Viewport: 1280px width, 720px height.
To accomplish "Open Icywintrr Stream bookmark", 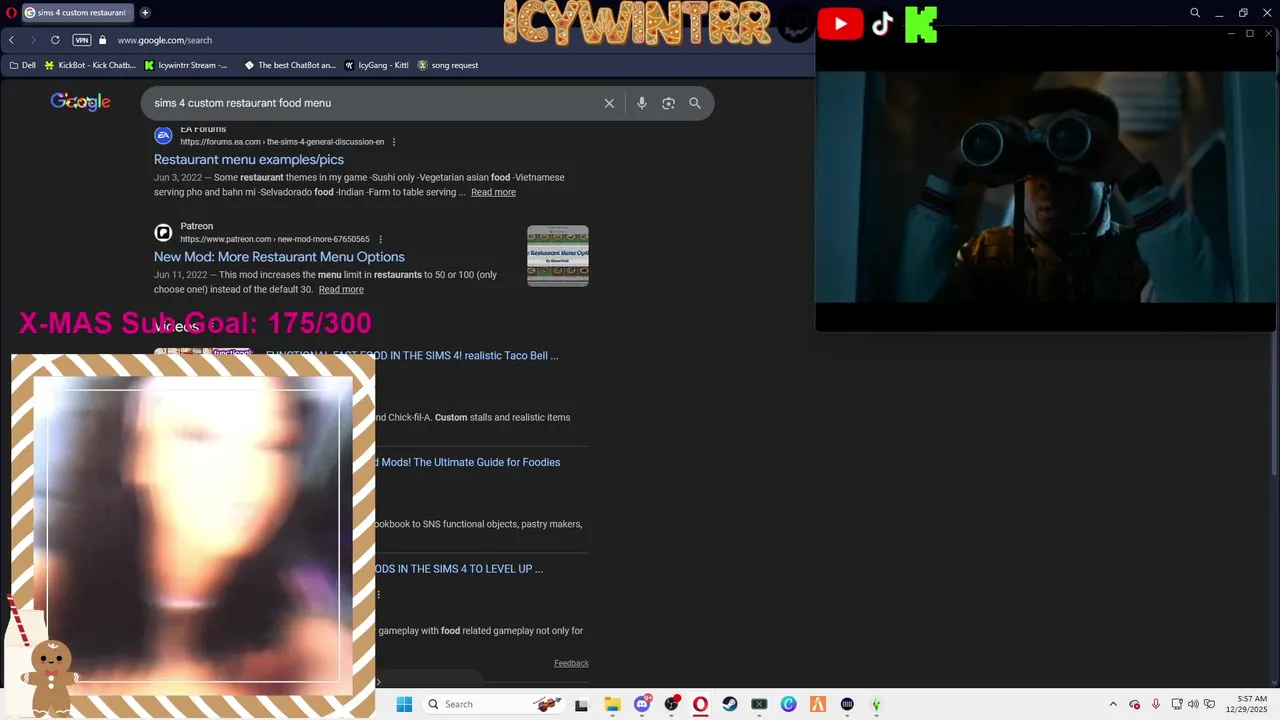I will 186,65.
